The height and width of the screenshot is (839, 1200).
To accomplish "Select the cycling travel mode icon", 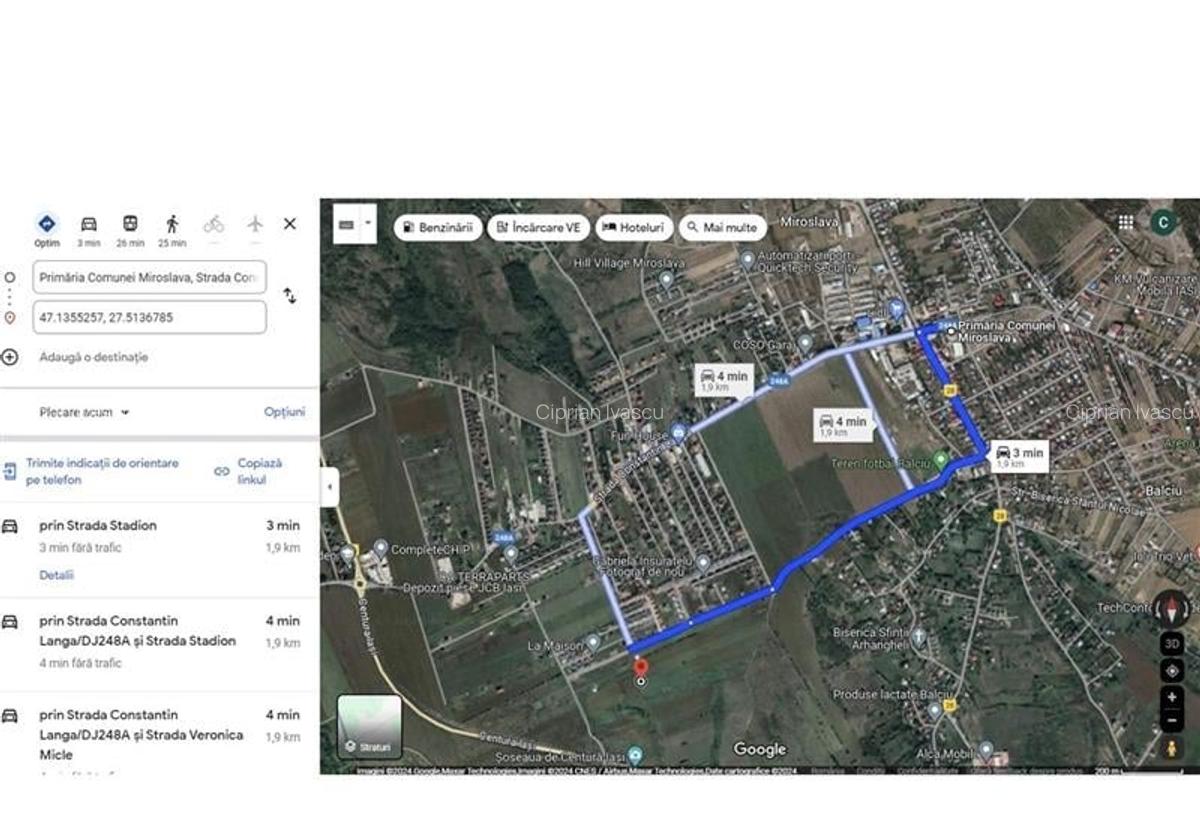I will point(214,224).
